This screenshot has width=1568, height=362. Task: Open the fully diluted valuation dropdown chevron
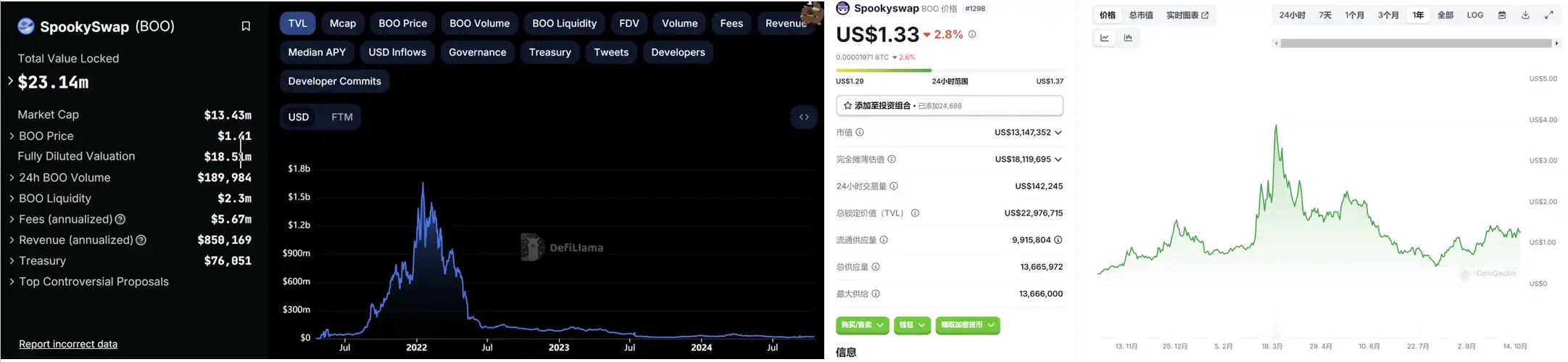(x=1058, y=160)
